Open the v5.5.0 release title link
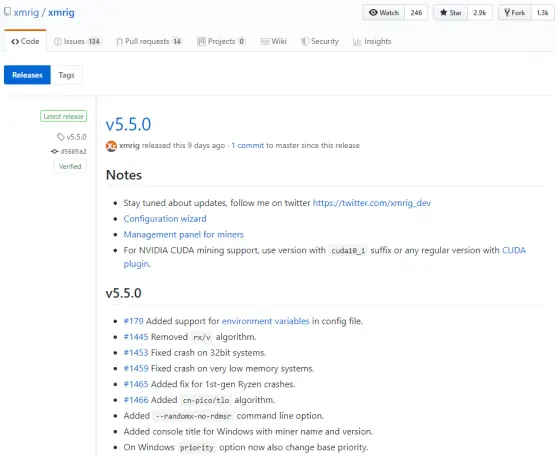 128,125
